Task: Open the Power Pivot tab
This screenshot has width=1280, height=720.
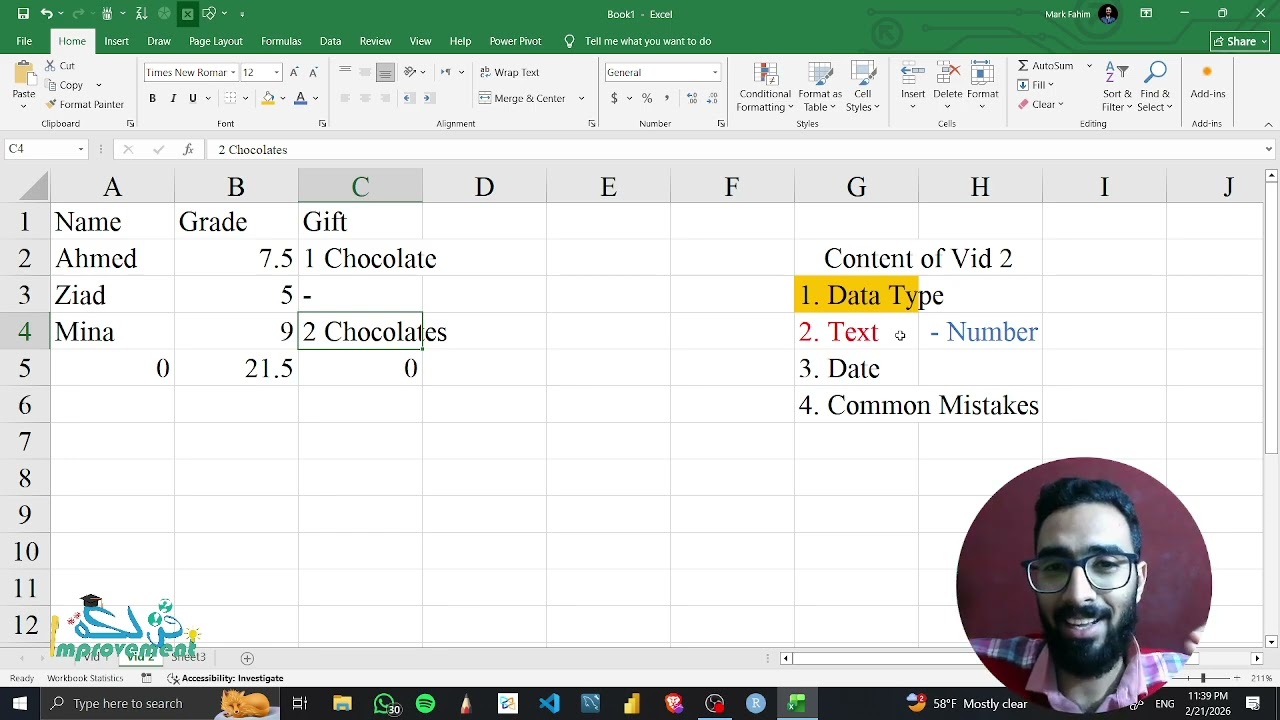Action: pos(515,41)
